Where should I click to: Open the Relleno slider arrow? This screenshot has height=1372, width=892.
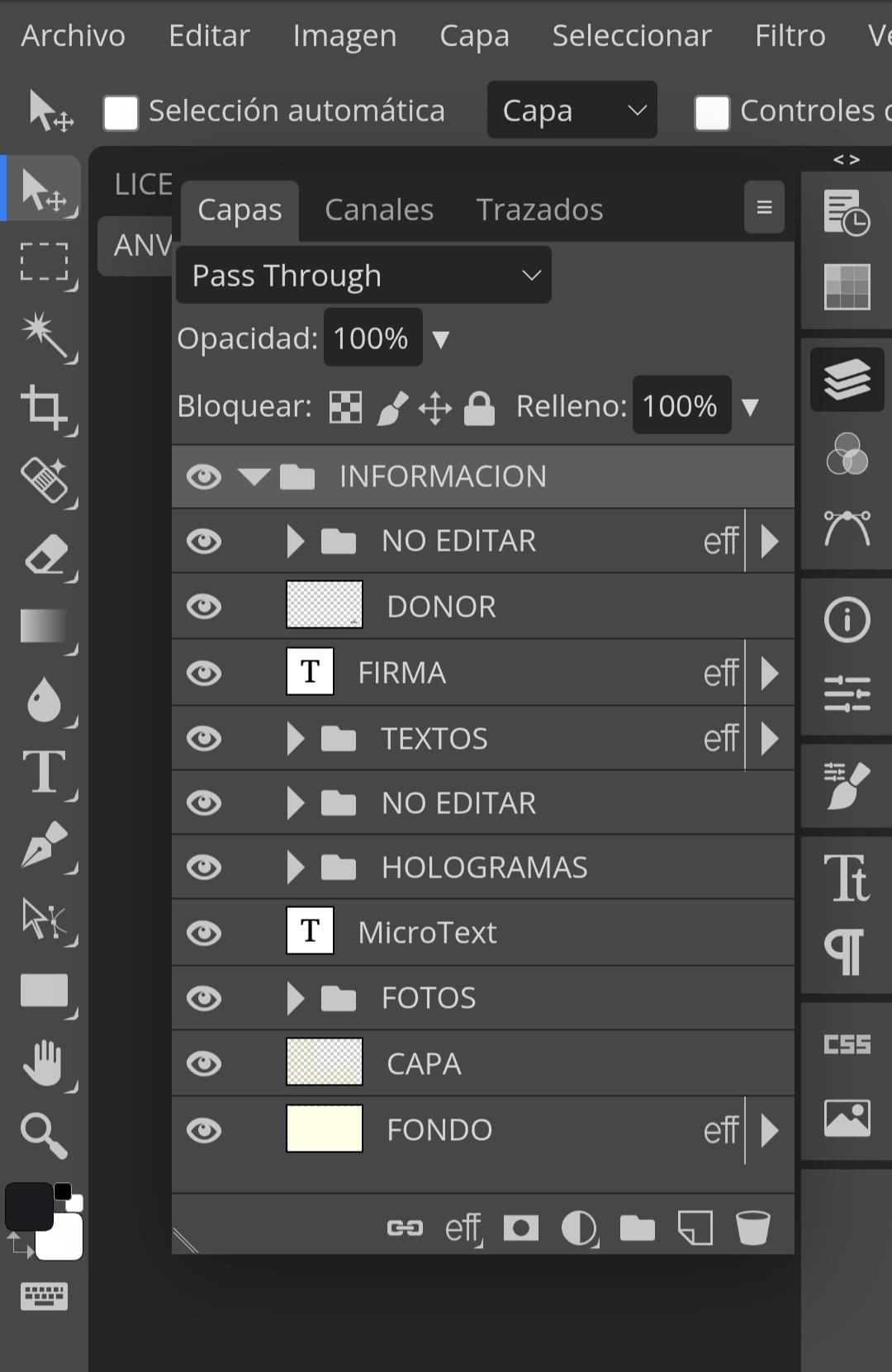pos(750,407)
